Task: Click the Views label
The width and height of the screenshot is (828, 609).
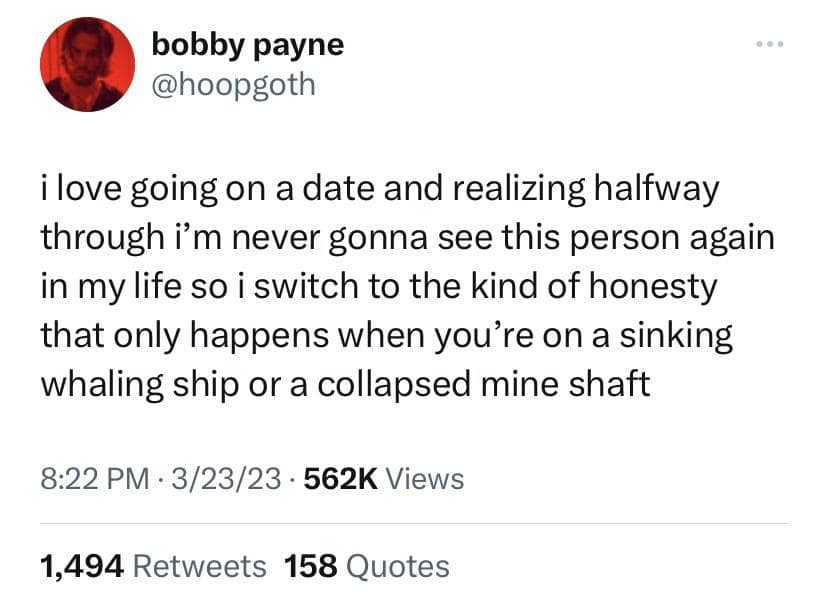Action: point(424,479)
